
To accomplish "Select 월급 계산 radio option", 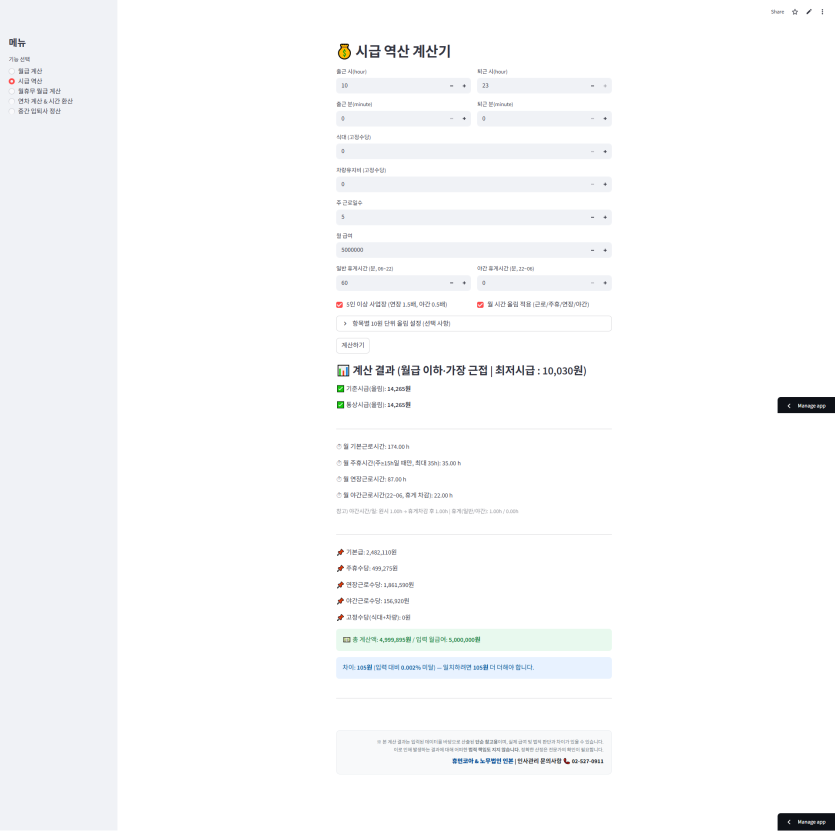I will click(12, 71).
